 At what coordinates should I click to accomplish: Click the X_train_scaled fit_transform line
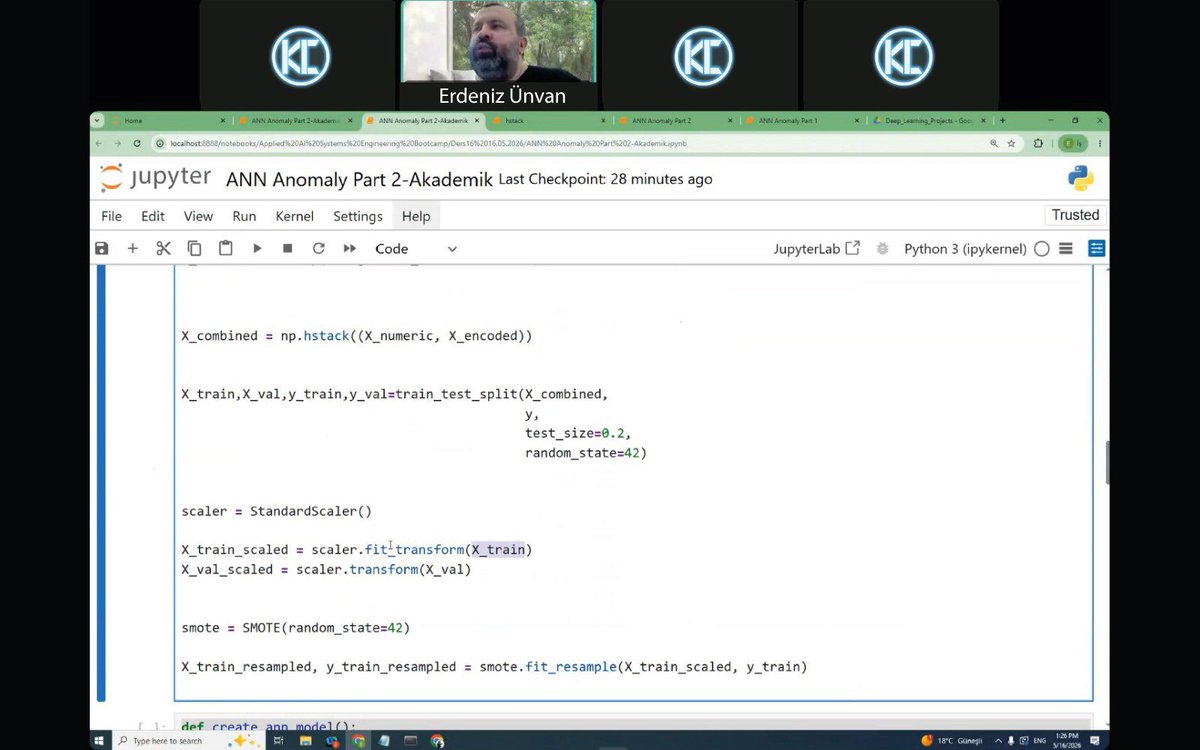coord(357,550)
